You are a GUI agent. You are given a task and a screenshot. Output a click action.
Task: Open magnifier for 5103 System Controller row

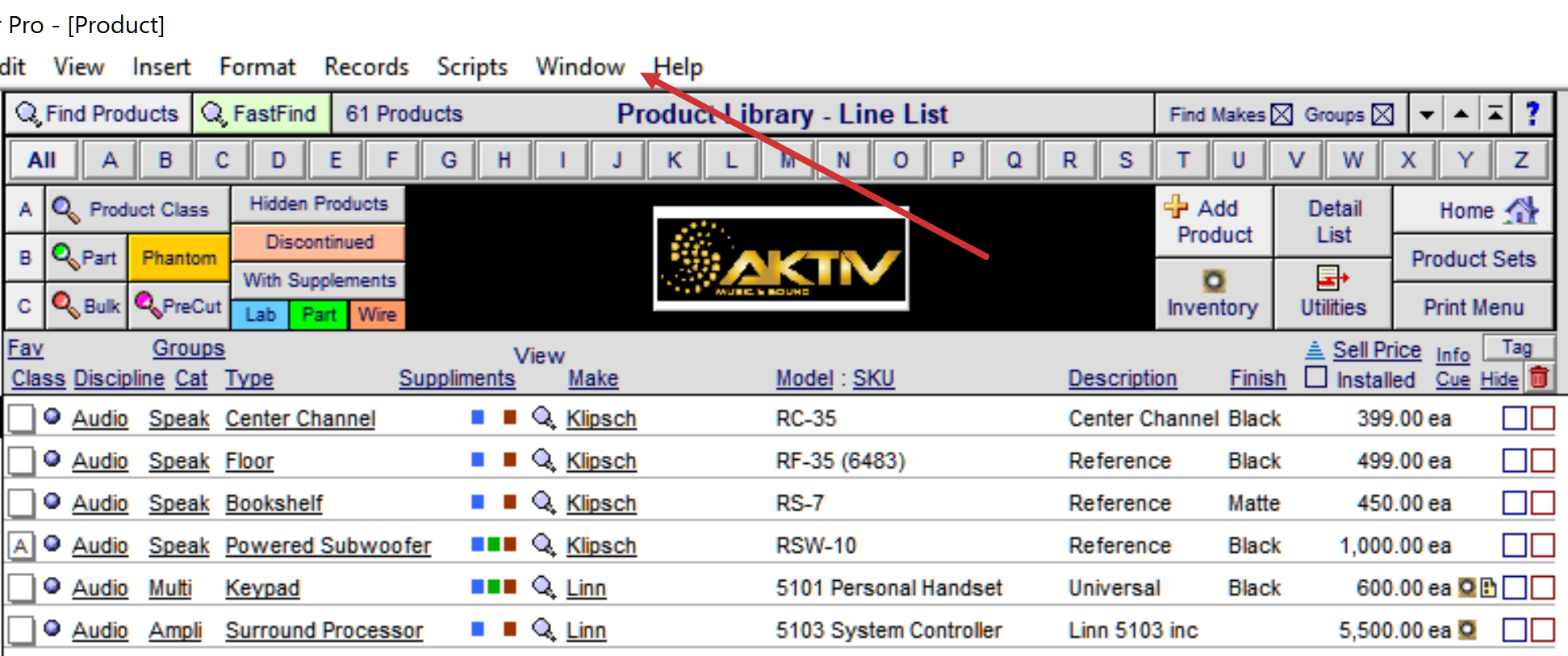coord(544,629)
